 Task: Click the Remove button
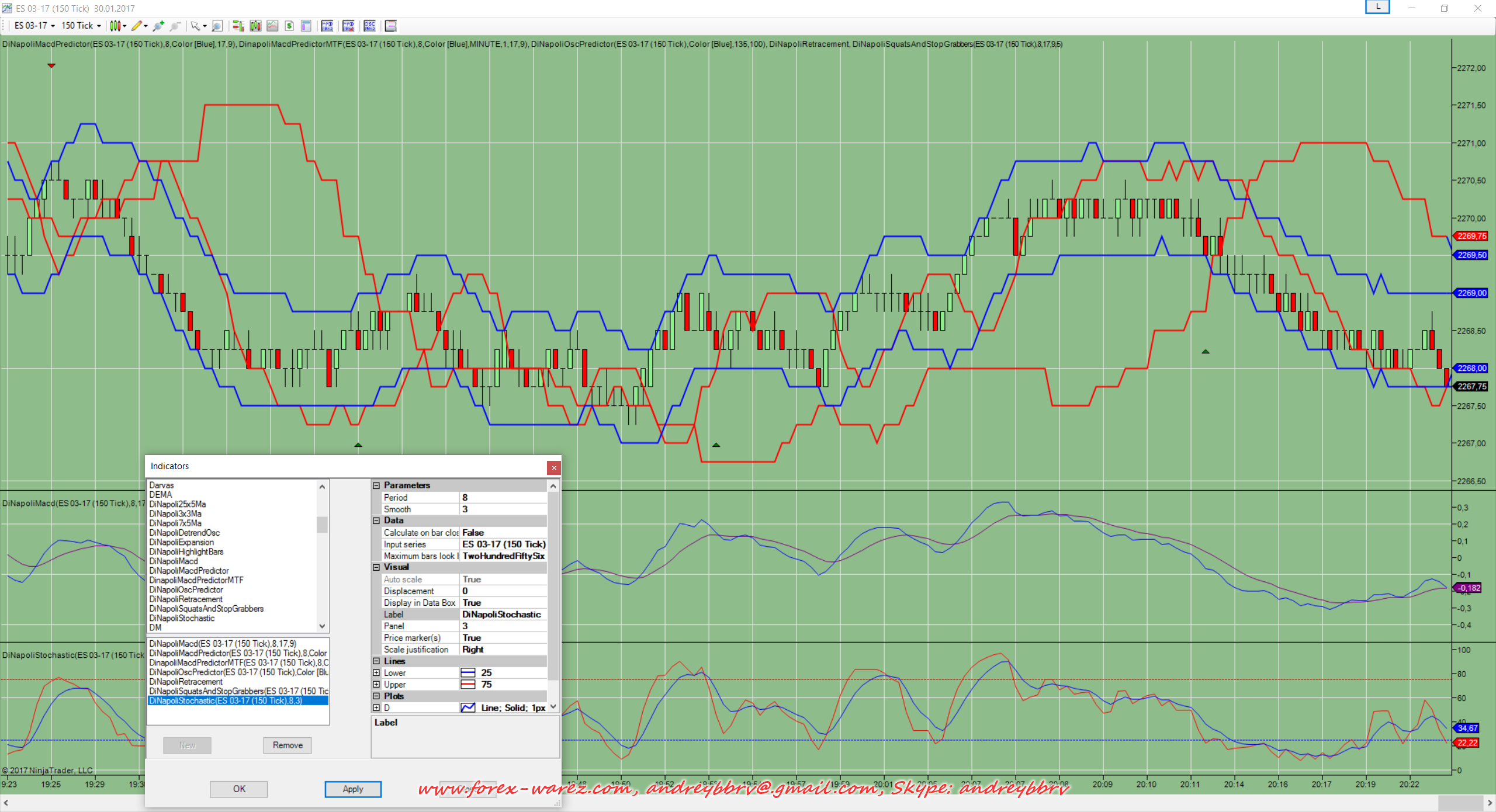point(287,745)
